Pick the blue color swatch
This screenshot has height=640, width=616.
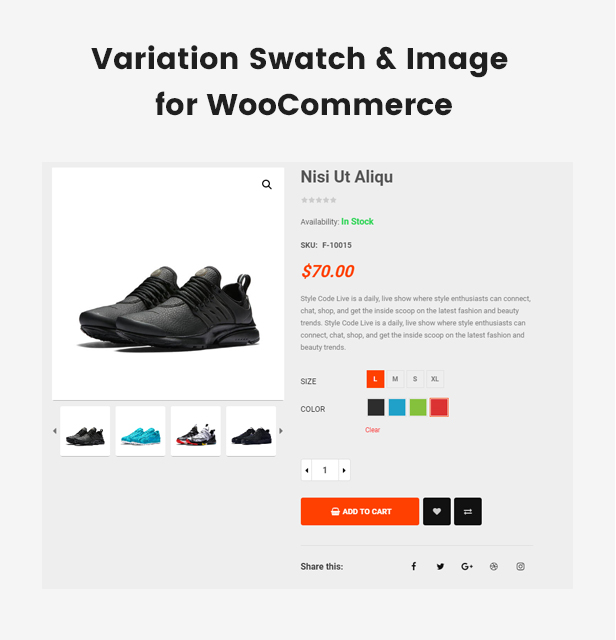click(398, 407)
